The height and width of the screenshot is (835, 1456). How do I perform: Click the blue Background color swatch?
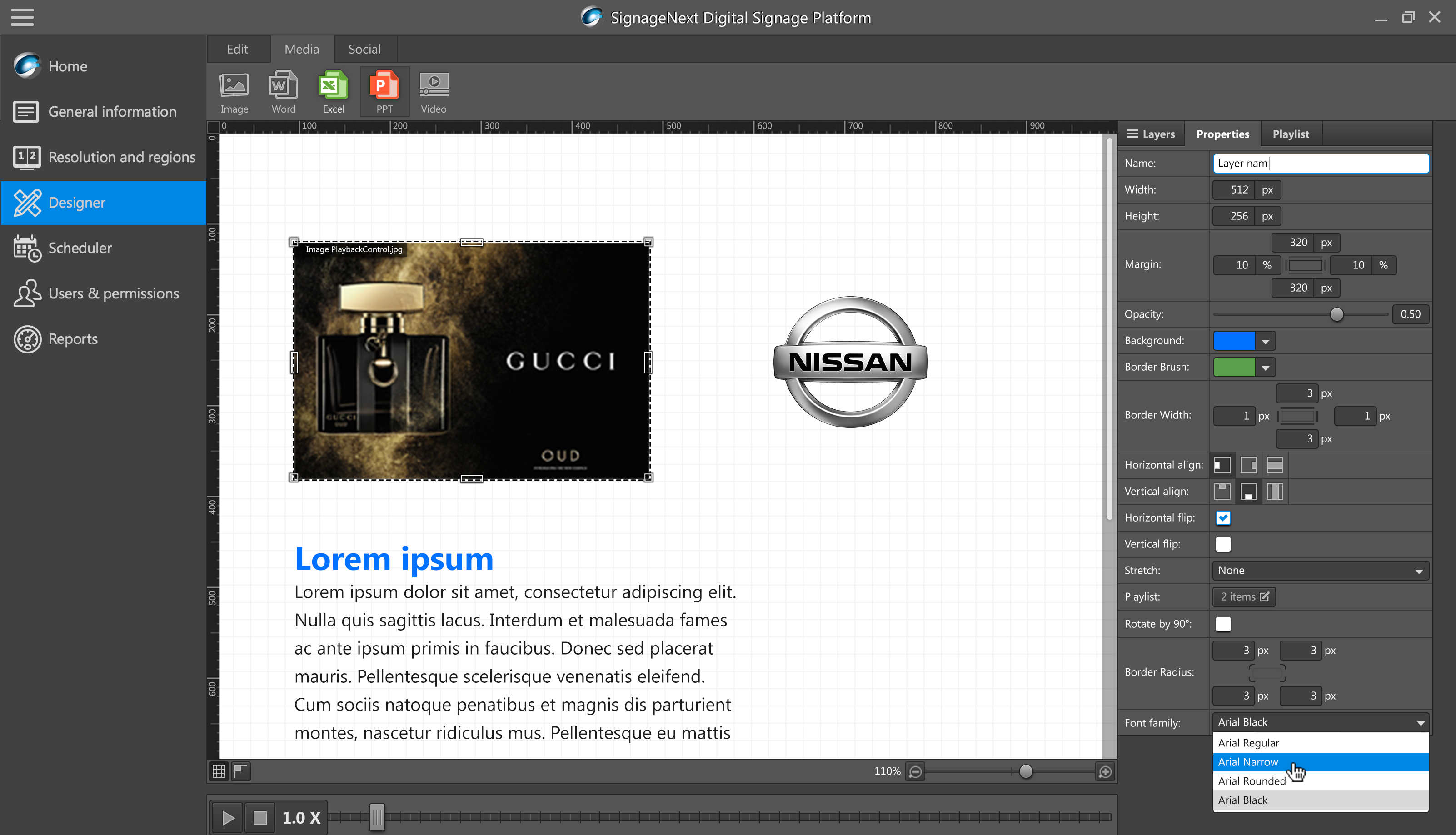coord(1234,341)
